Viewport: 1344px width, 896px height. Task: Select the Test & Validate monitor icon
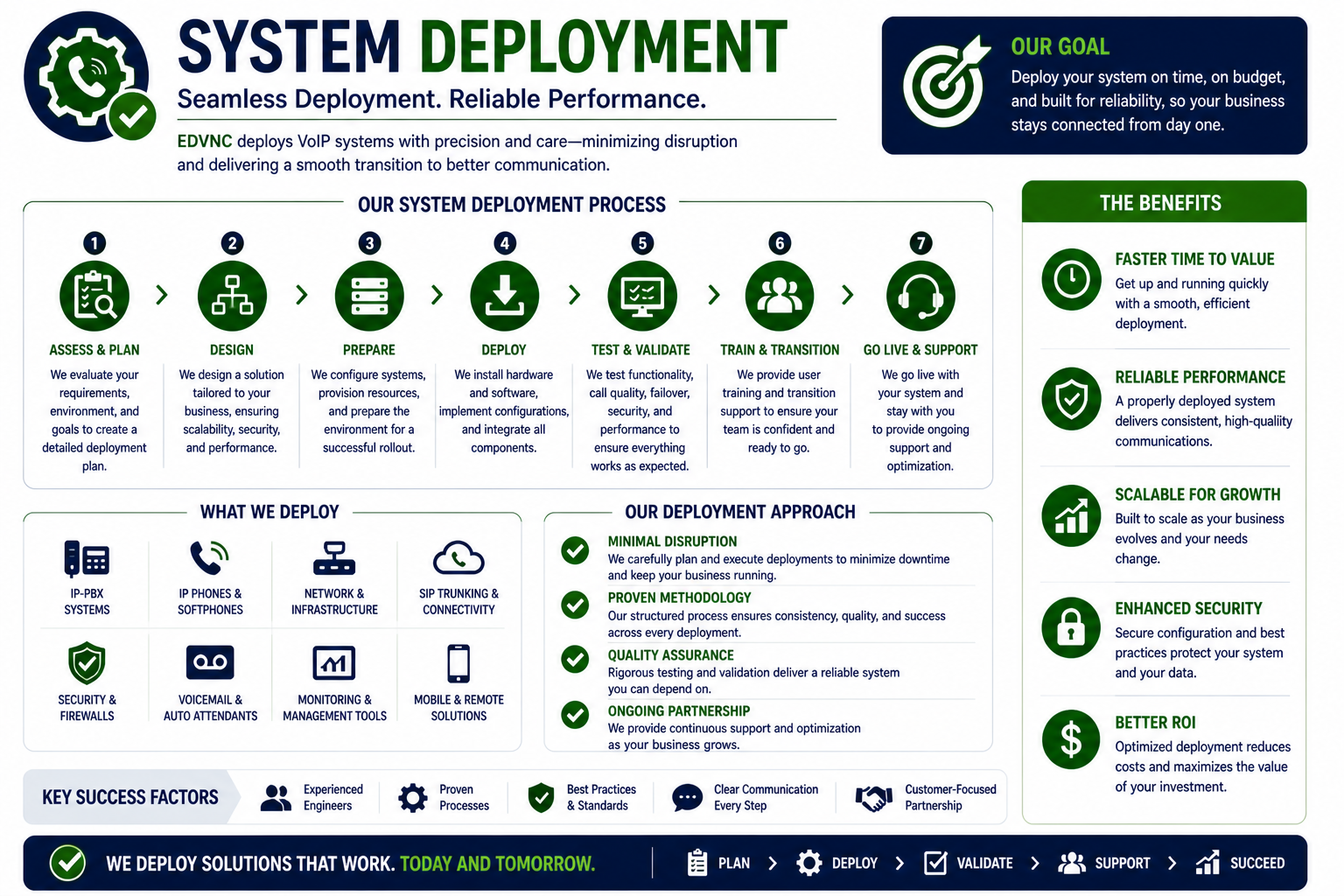pos(642,296)
